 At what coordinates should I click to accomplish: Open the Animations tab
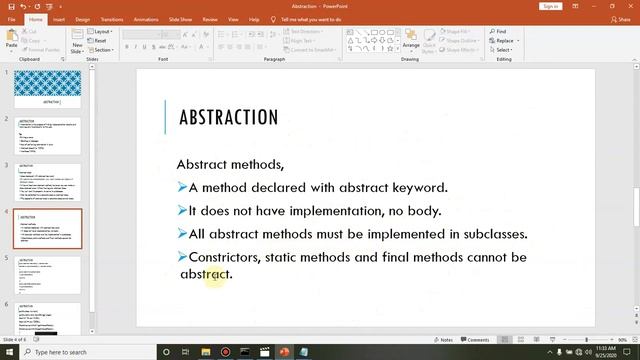(x=146, y=20)
